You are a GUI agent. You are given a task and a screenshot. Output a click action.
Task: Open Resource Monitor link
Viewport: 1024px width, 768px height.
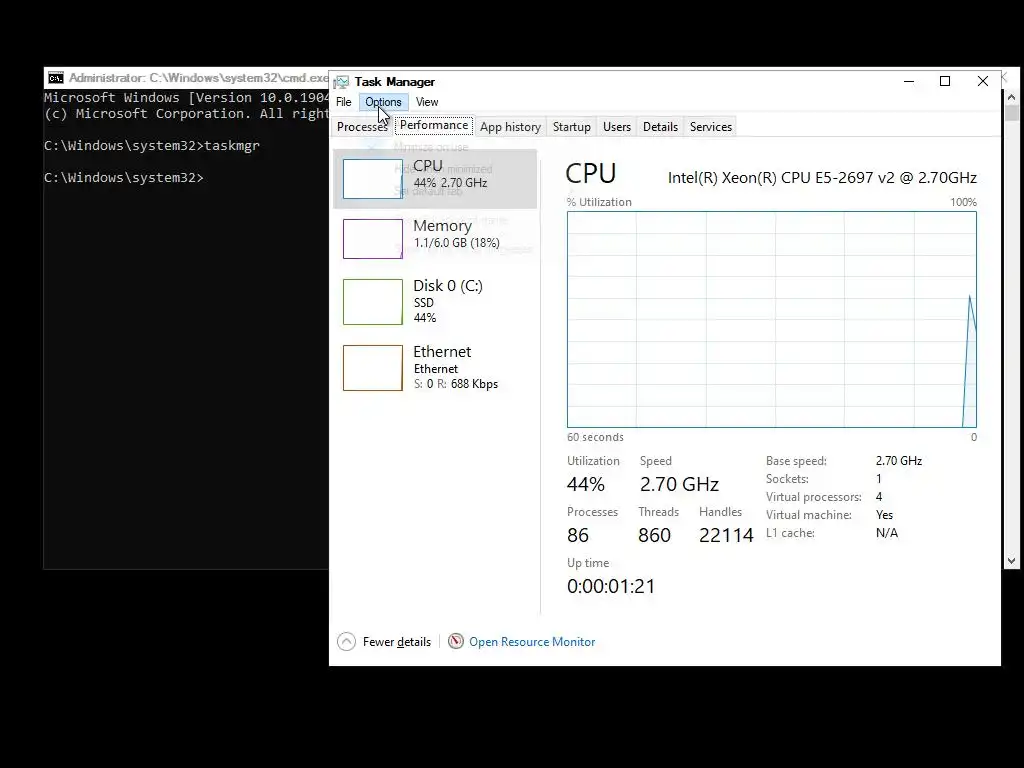pos(532,642)
